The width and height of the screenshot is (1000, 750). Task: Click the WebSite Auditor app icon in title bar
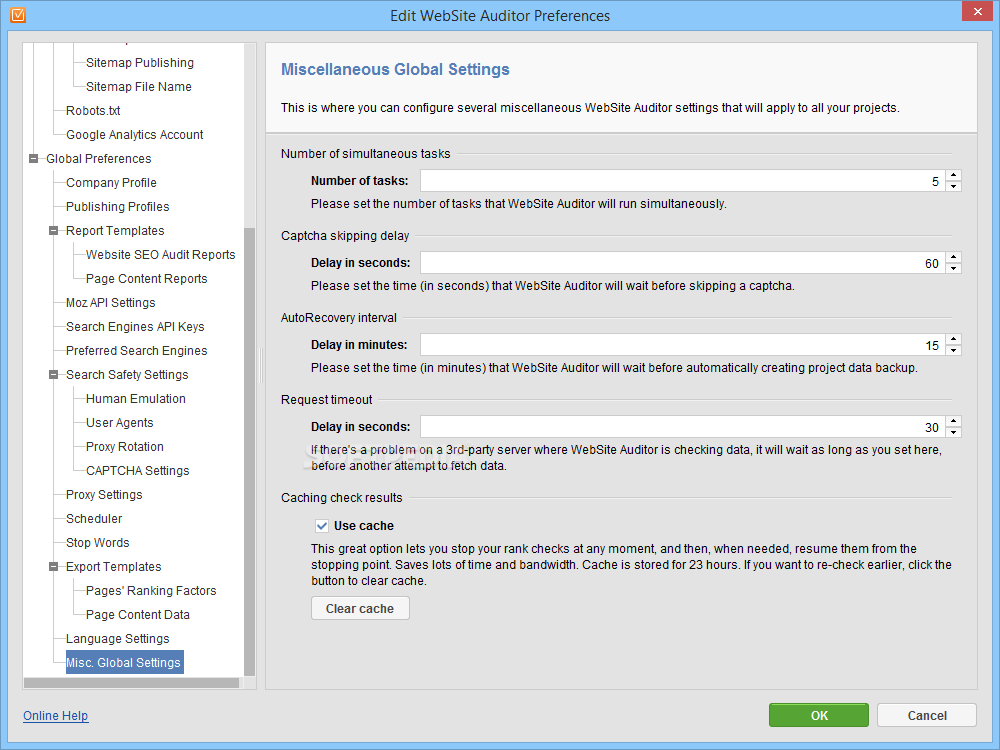pos(18,15)
